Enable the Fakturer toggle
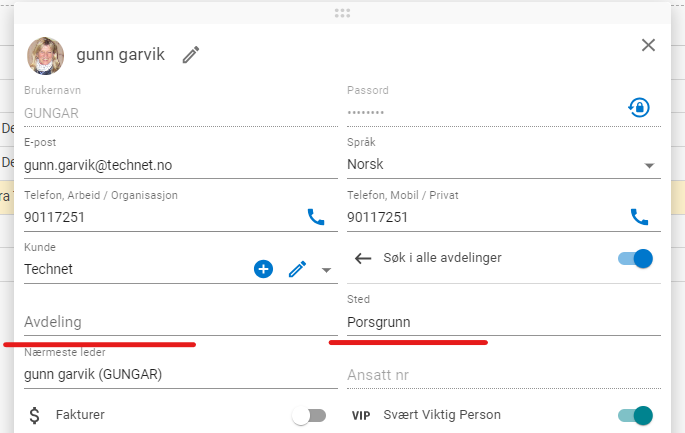The height and width of the screenshot is (433, 685). click(x=309, y=415)
